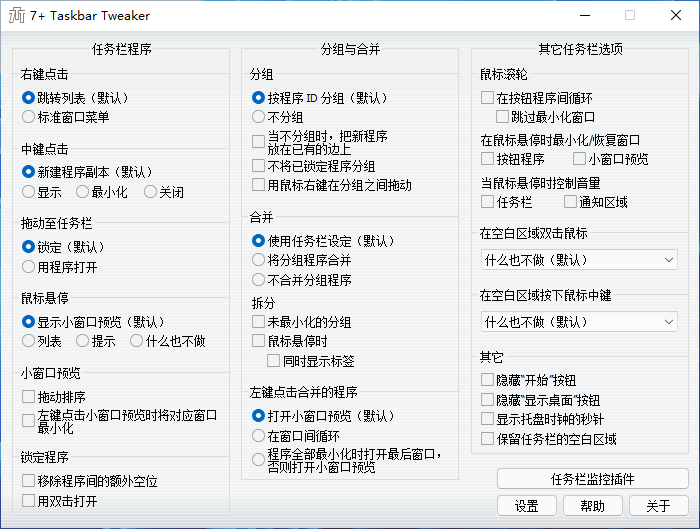Enable 拖动排序 checkbox
Screen dimensions: 700x529
coord(28,396)
